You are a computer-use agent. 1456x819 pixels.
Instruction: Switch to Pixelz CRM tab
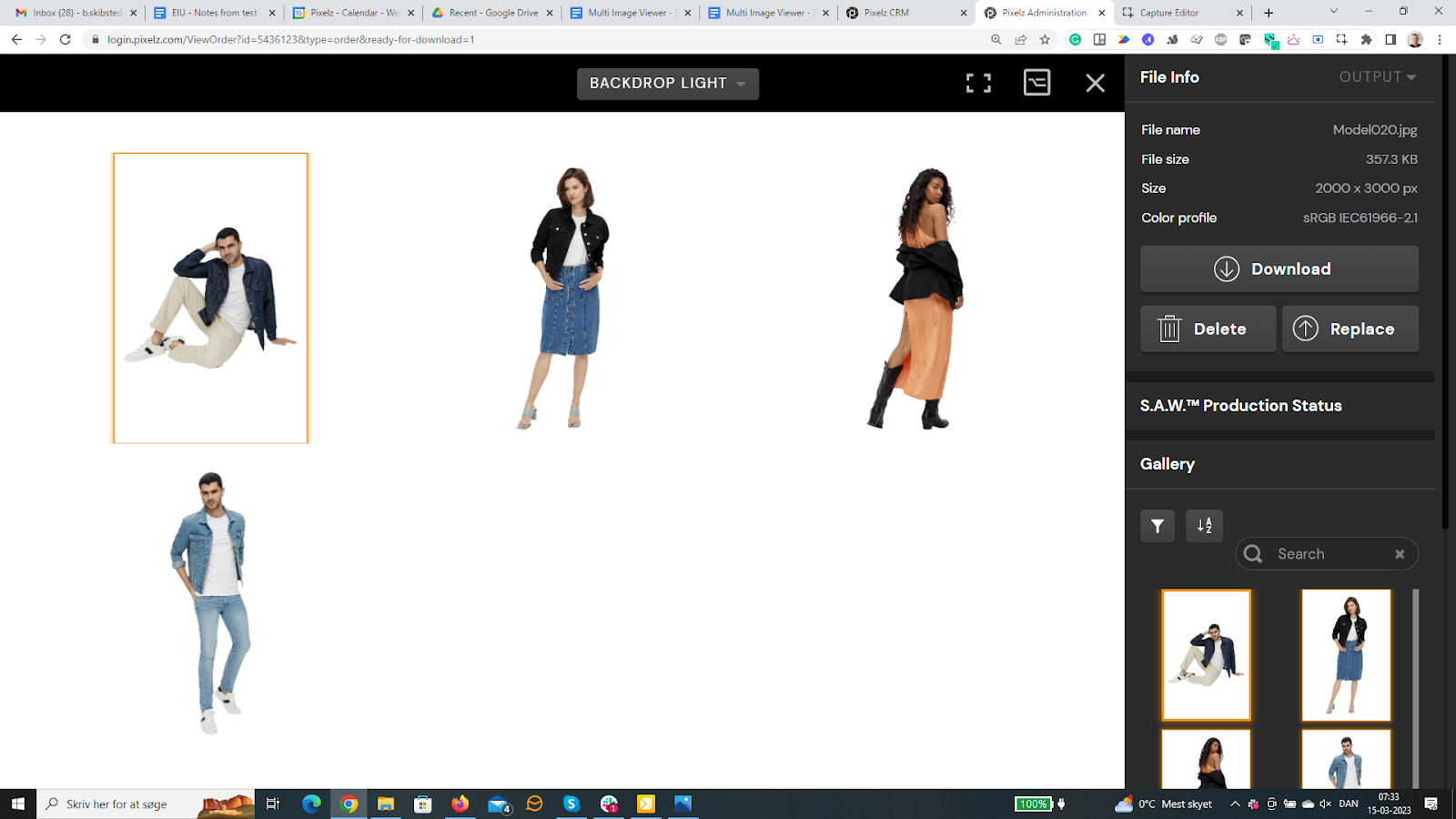(x=905, y=13)
